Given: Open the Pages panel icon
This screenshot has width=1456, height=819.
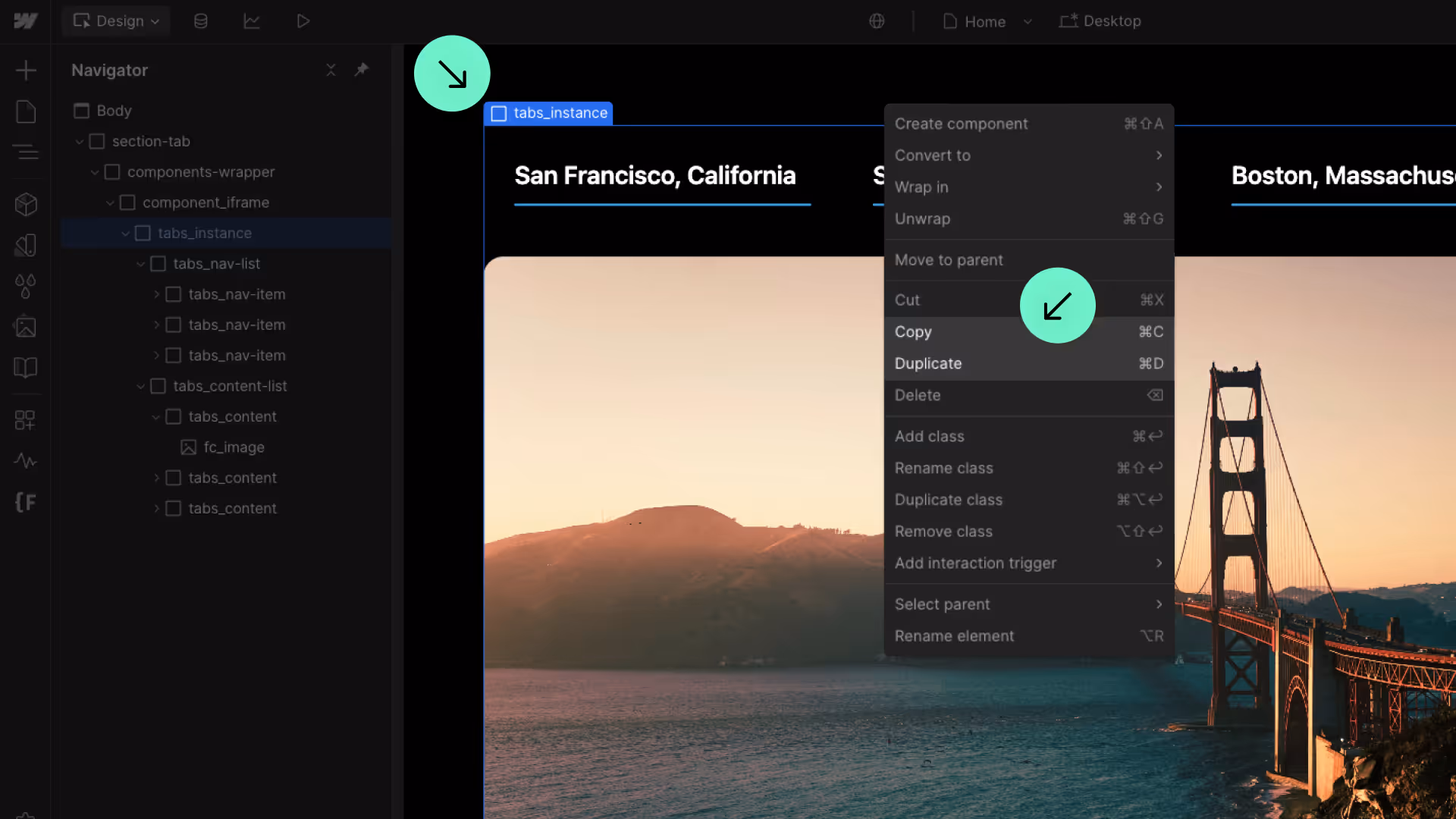Looking at the screenshot, I should (x=26, y=111).
